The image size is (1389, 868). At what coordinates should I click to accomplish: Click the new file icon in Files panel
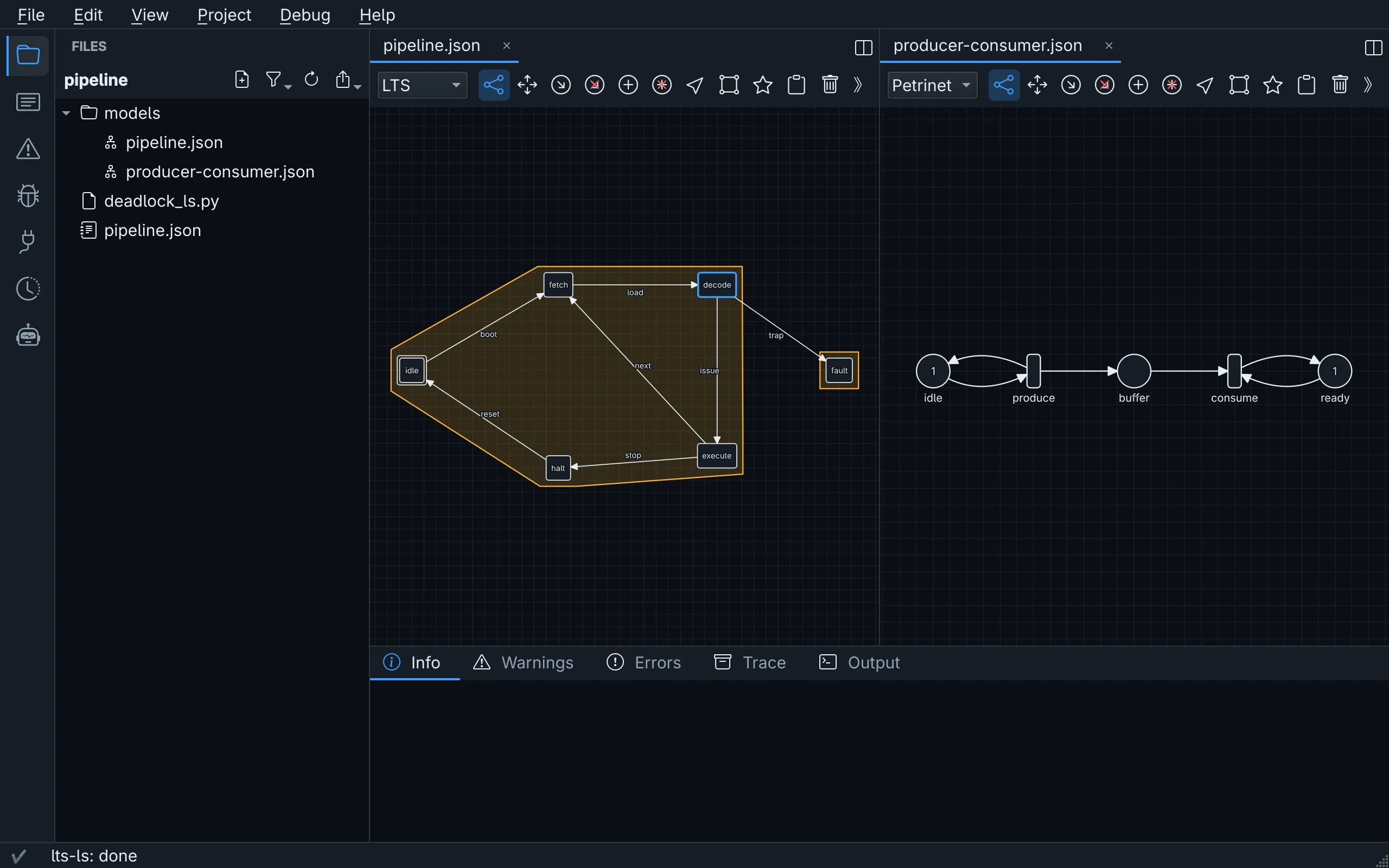242,79
